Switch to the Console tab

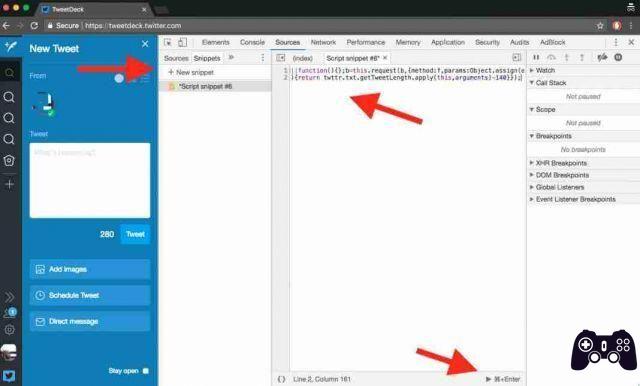coord(252,42)
